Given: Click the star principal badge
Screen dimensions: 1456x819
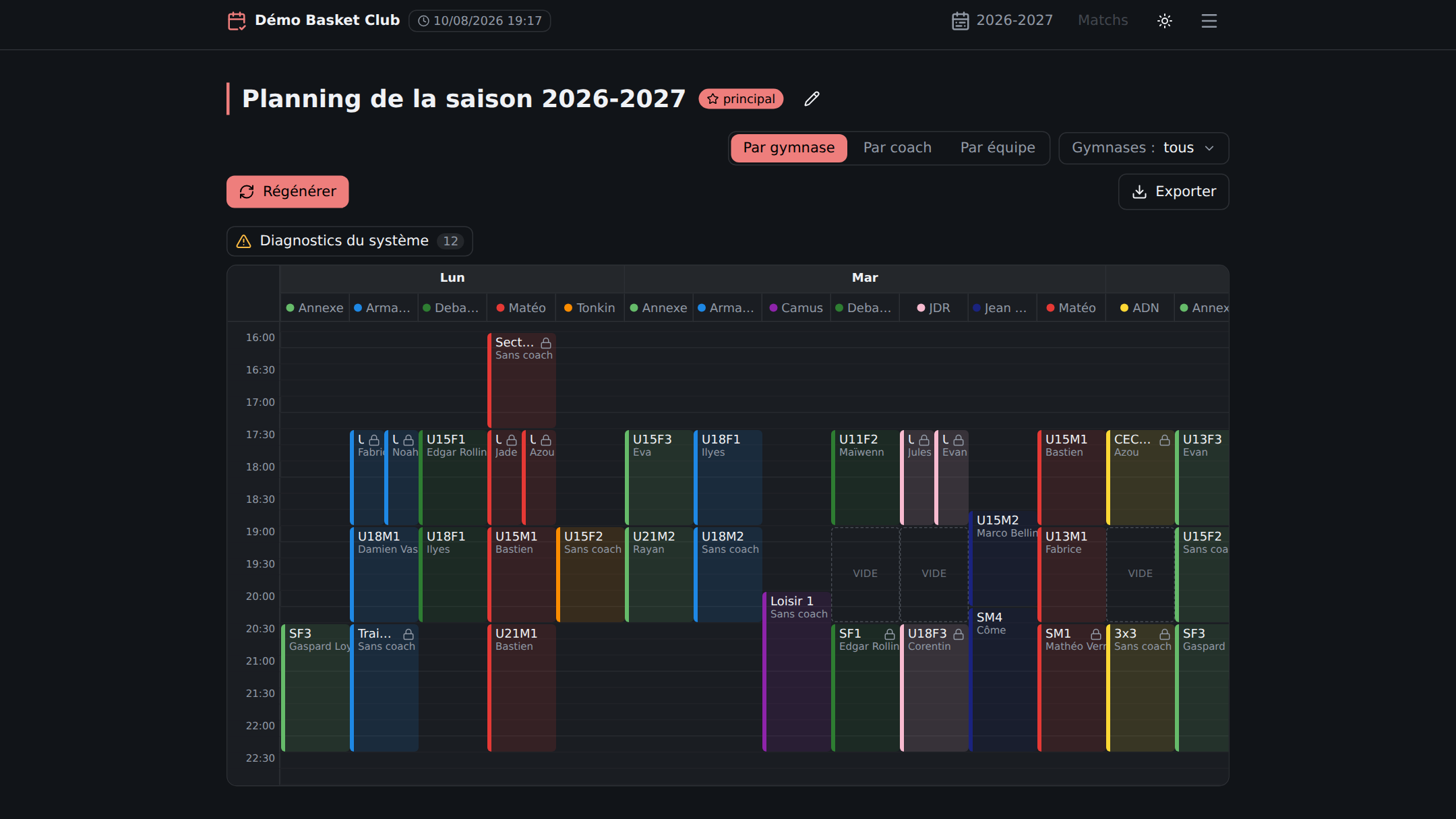Looking at the screenshot, I should tap(741, 99).
